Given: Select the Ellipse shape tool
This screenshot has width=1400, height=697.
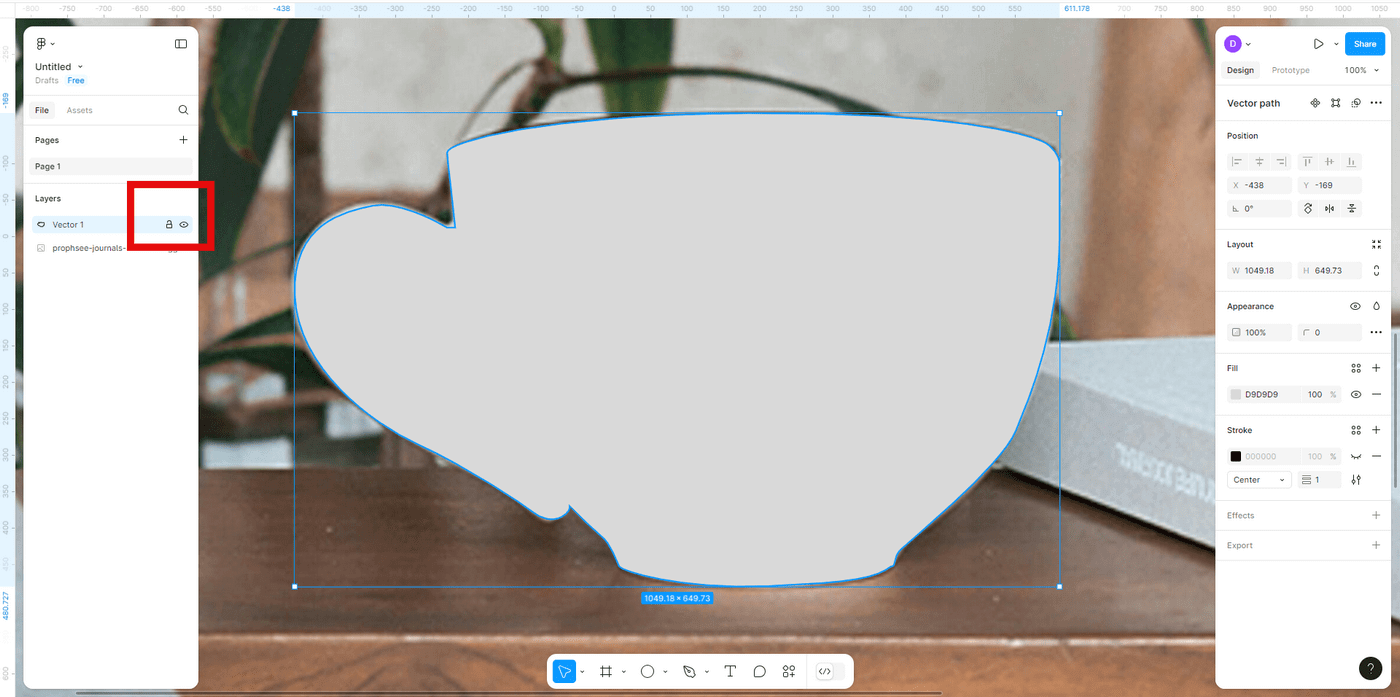Looking at the screenshot, I should [x=647, y=671].
